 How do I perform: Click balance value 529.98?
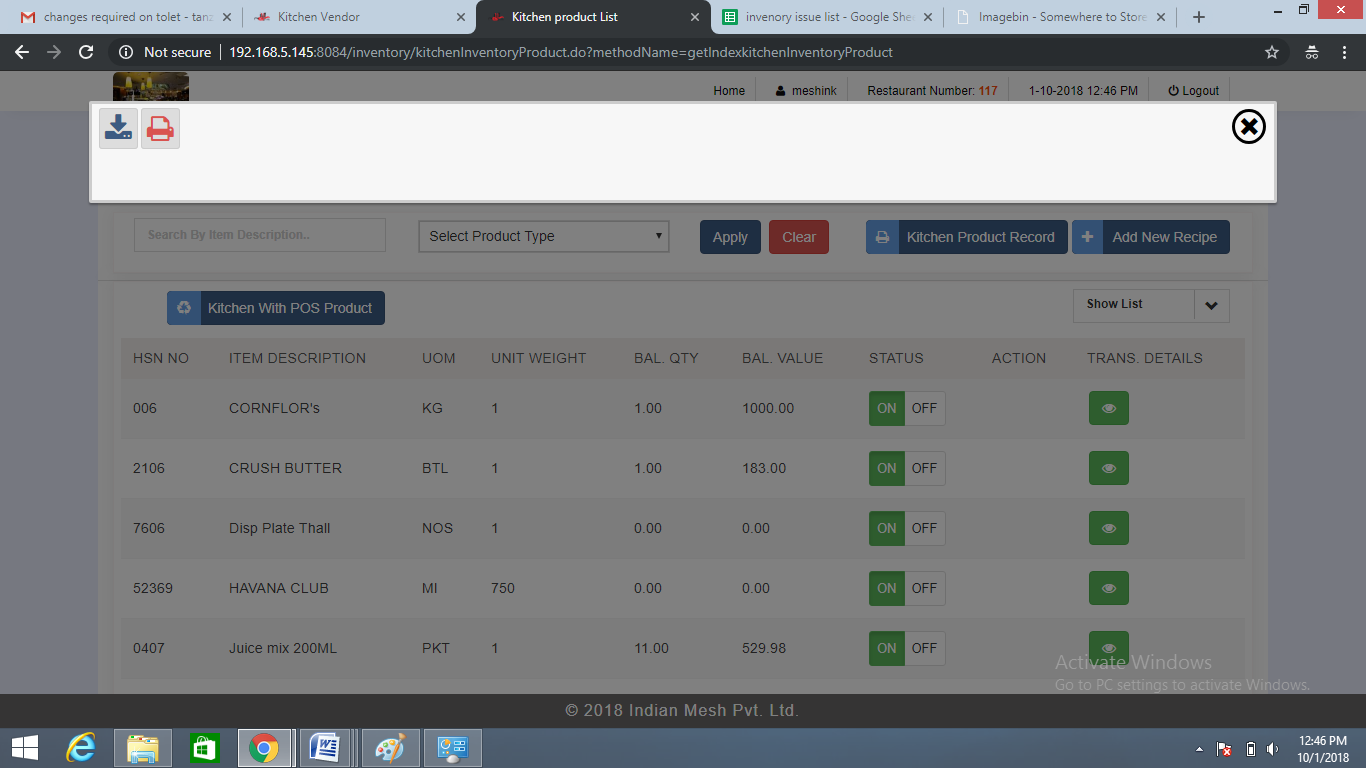click(x=764, y=648)
